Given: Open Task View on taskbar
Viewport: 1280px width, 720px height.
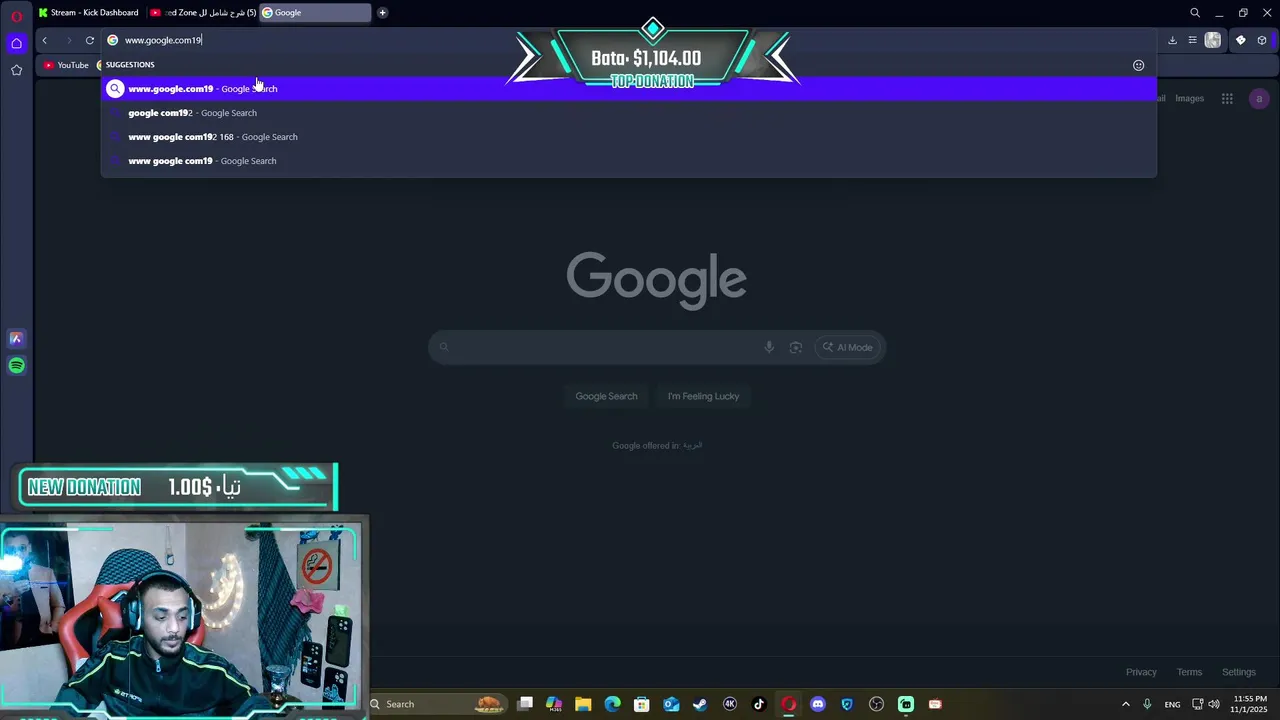Looking at the screenshot, I should pyautogui.click(x=525, y=704).
